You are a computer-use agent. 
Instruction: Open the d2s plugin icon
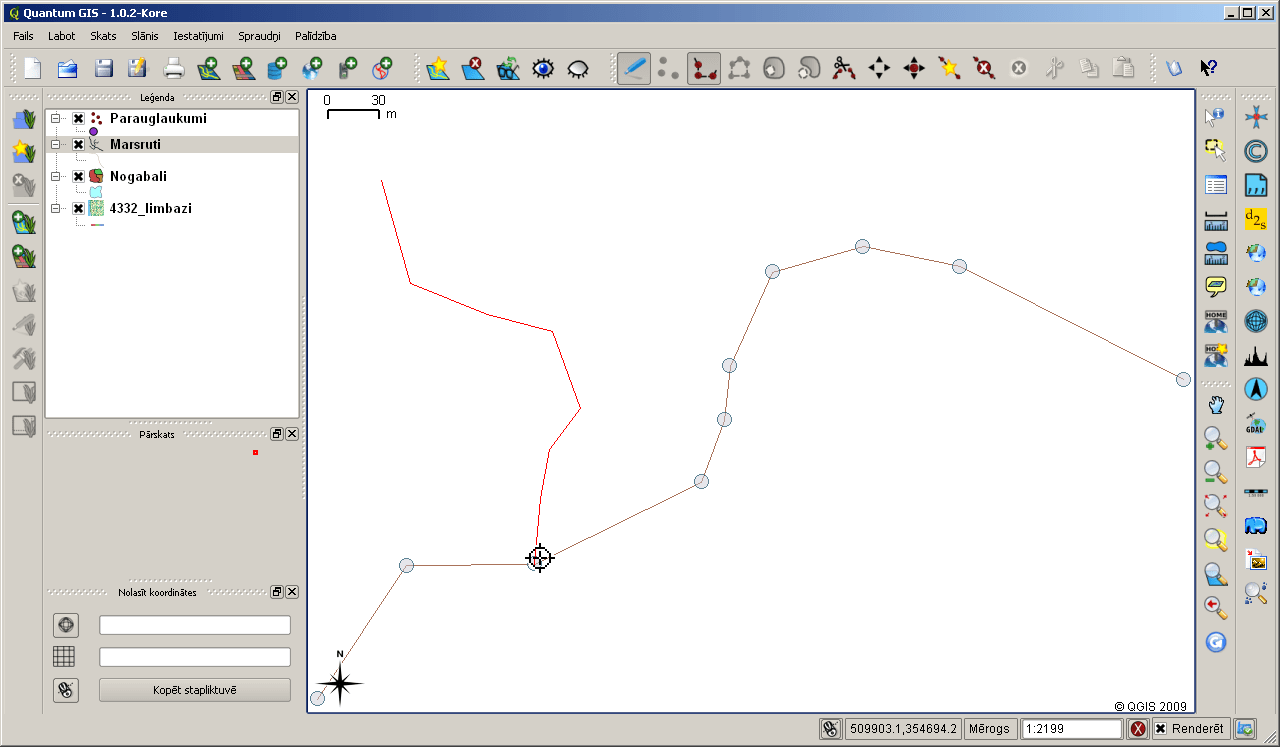point(1256,219)
